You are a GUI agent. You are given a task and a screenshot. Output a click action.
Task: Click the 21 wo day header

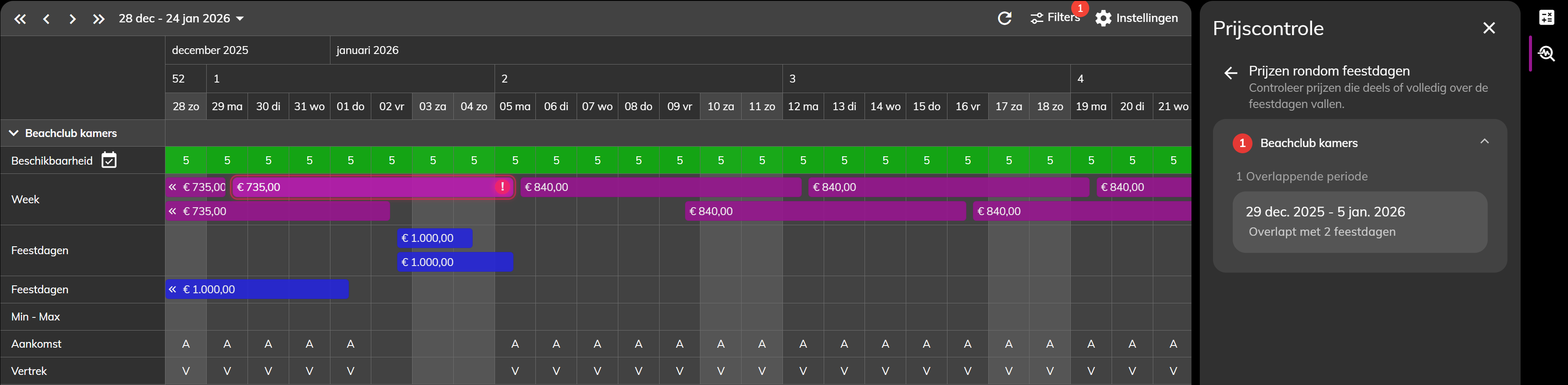click(x=1173, y=107)
